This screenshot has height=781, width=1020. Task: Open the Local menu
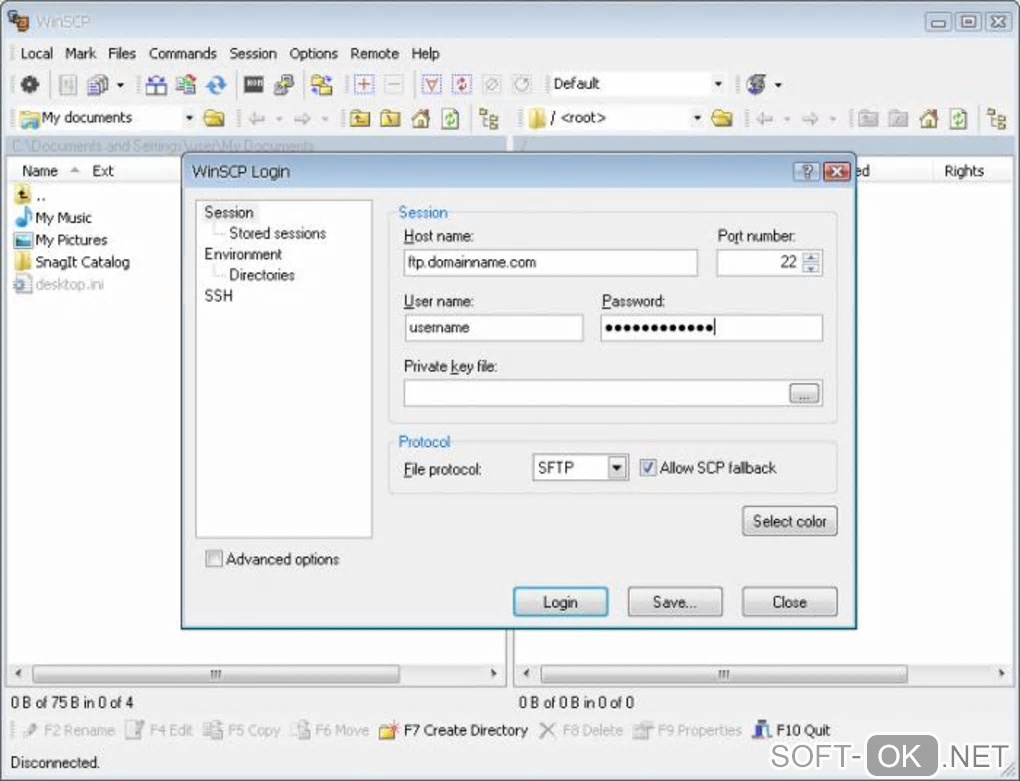[36, 53]
